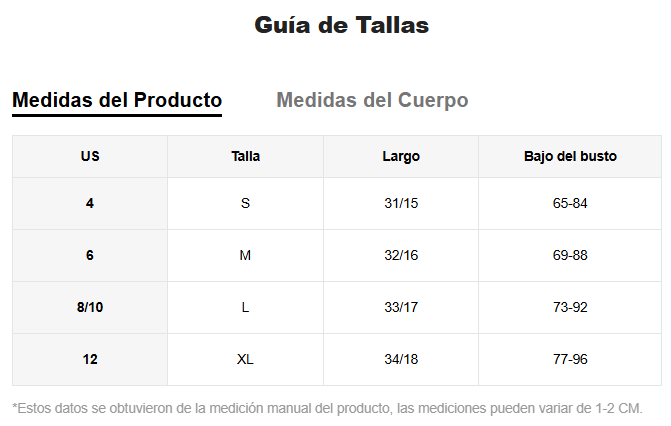The width and height of the screenshot is (671, 426).
Task: Select the Largo column header
Action: [x=401, y=156]
